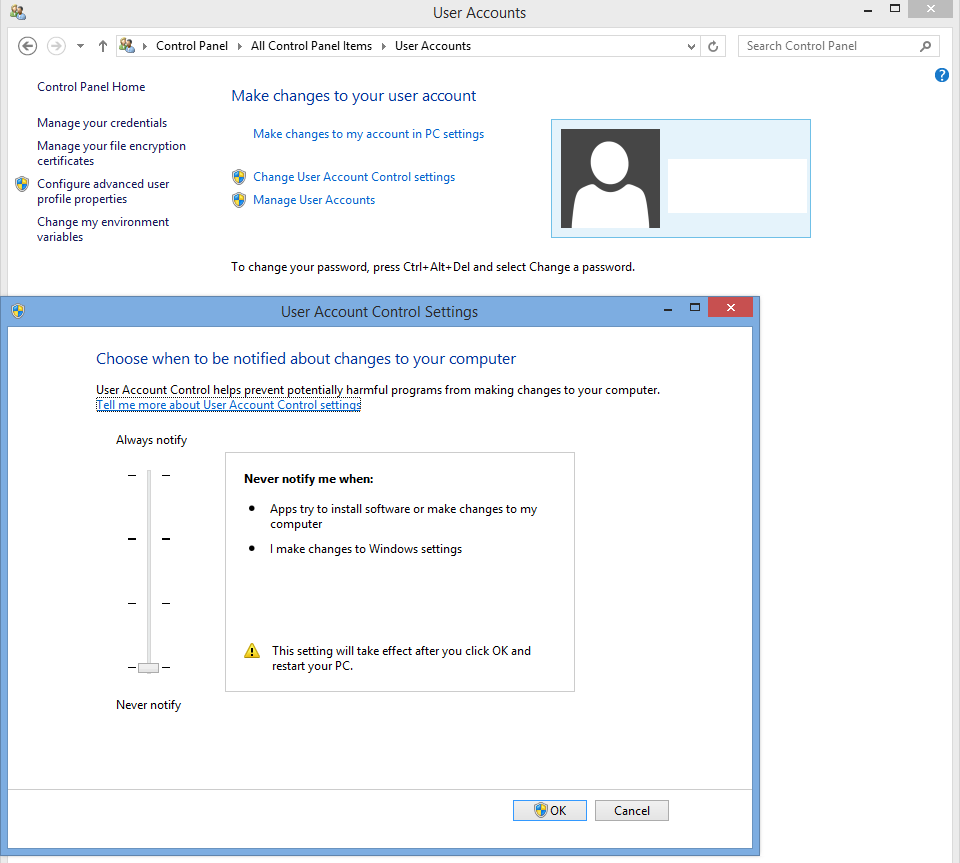Screen dimensions: 960x863
Task: Go up one level with Up arrow
Action: click(x=103, y=46)
